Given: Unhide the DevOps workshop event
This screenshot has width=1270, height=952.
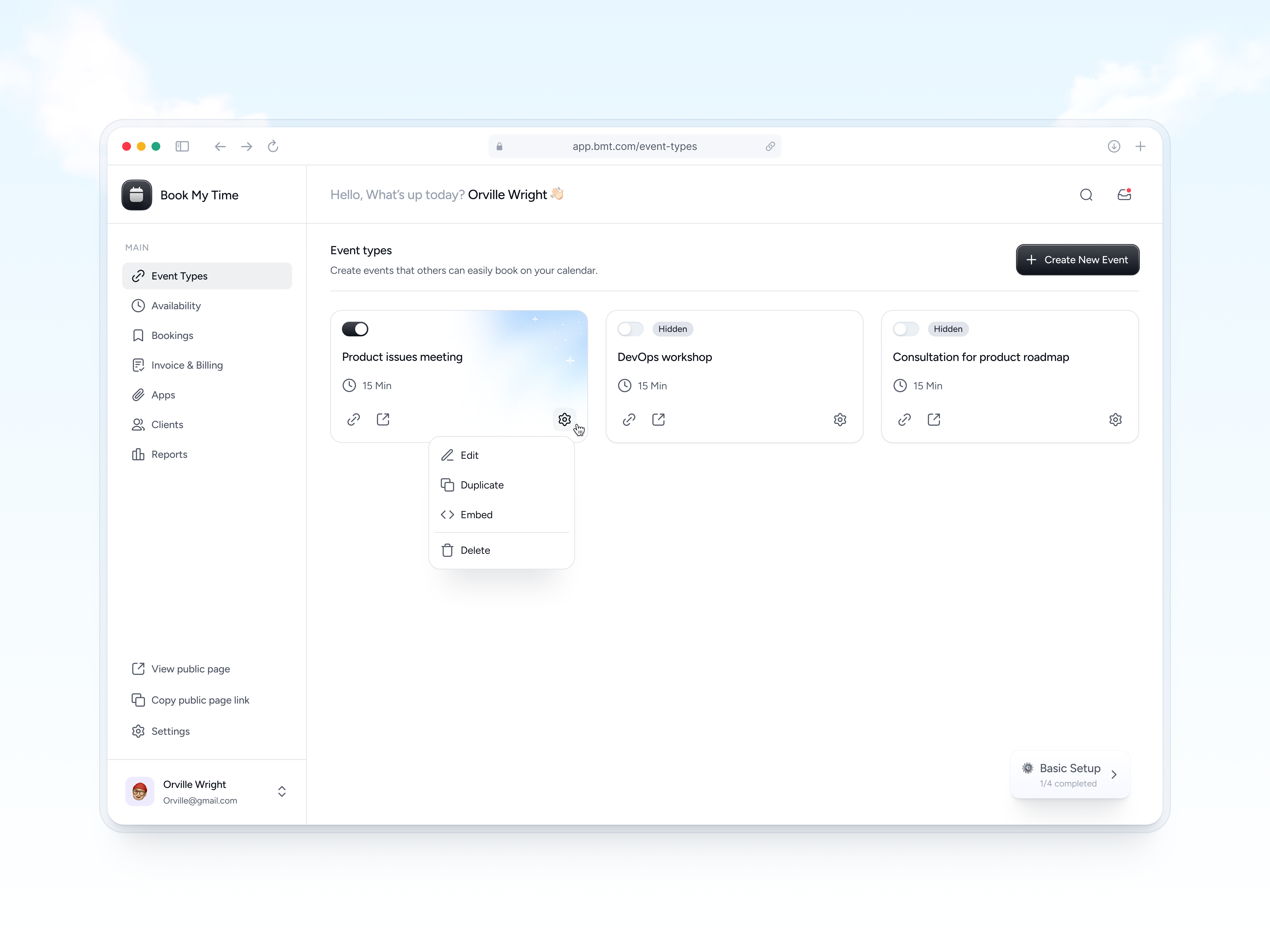Looking at the screenshot, I should click(630, 329).
